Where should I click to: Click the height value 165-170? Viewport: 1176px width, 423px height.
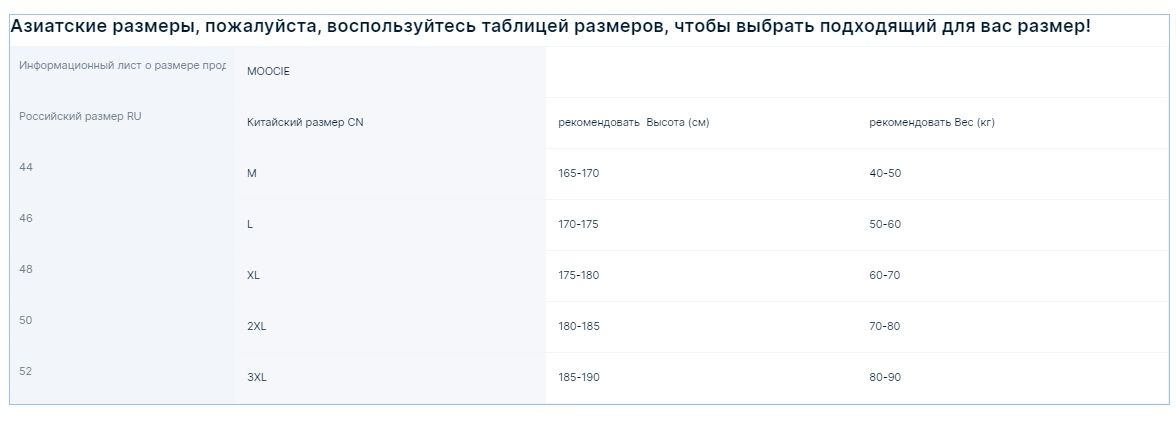tap(579, 173)
